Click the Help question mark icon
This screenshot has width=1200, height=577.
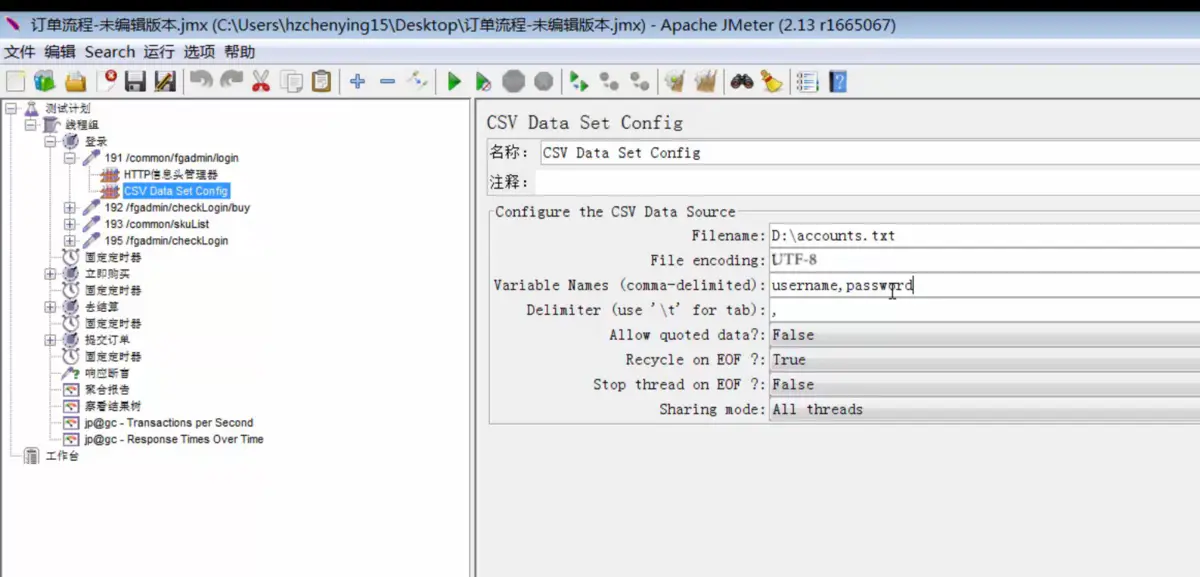pos(838,81)
